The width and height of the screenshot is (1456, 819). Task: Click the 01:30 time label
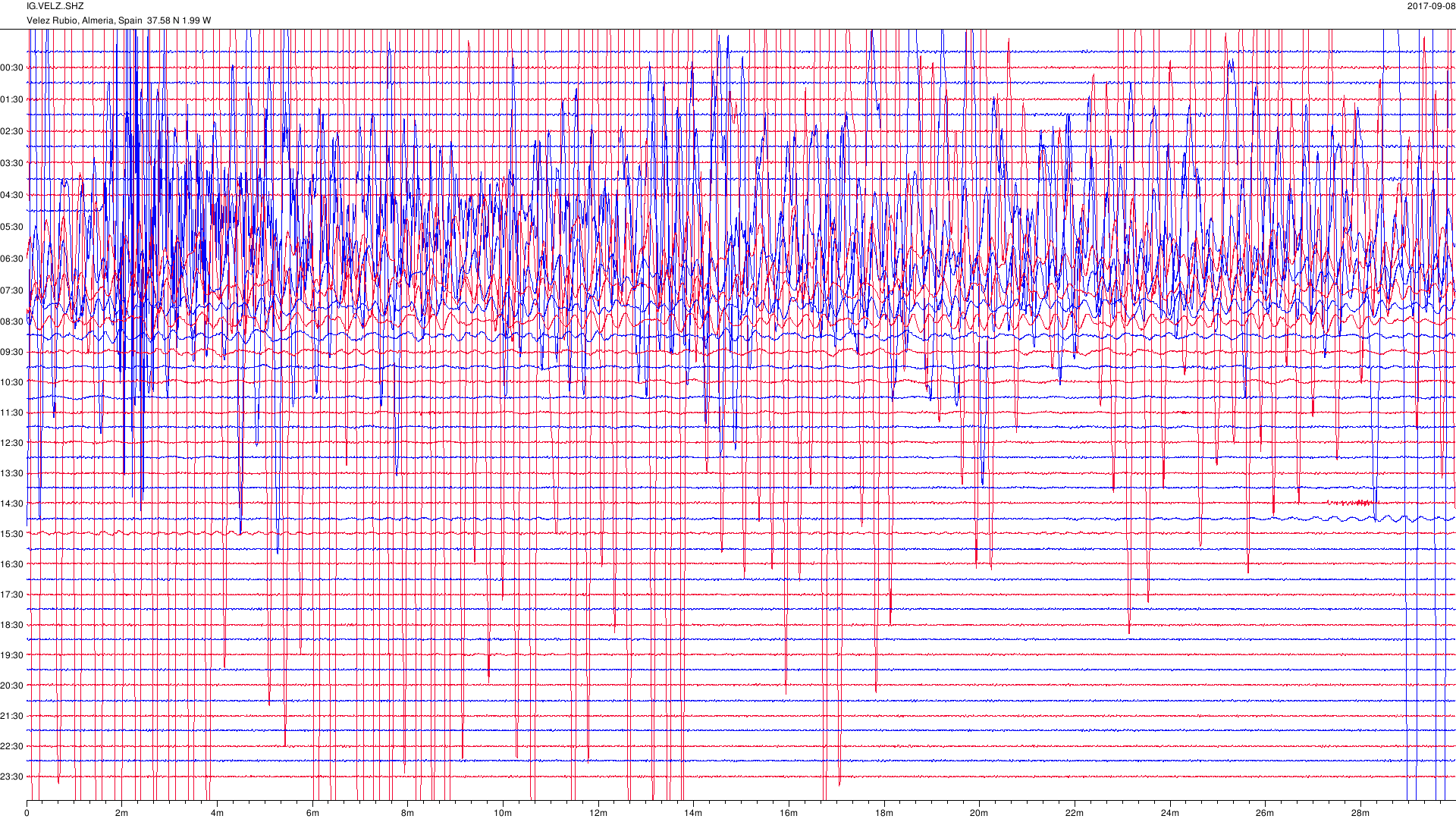point(12,100)
